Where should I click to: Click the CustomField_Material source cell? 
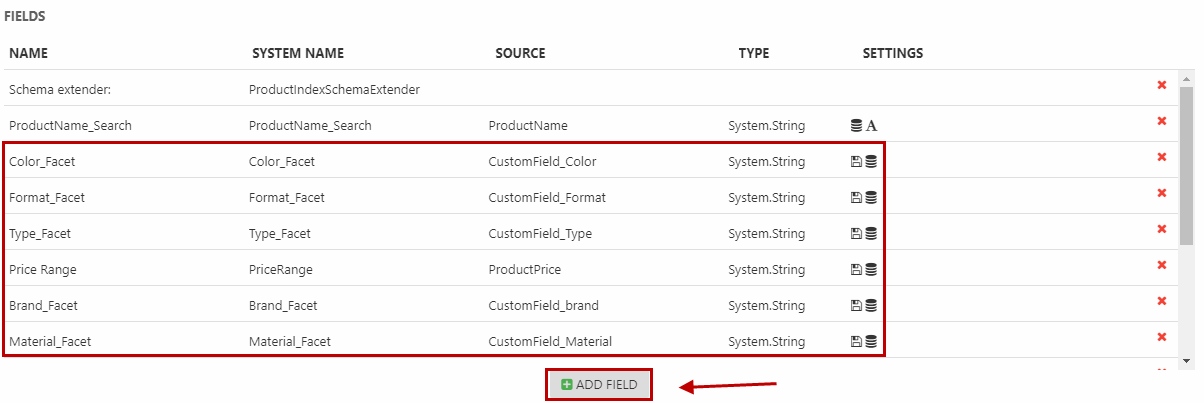pyautogui.click(x=550, y=341)
